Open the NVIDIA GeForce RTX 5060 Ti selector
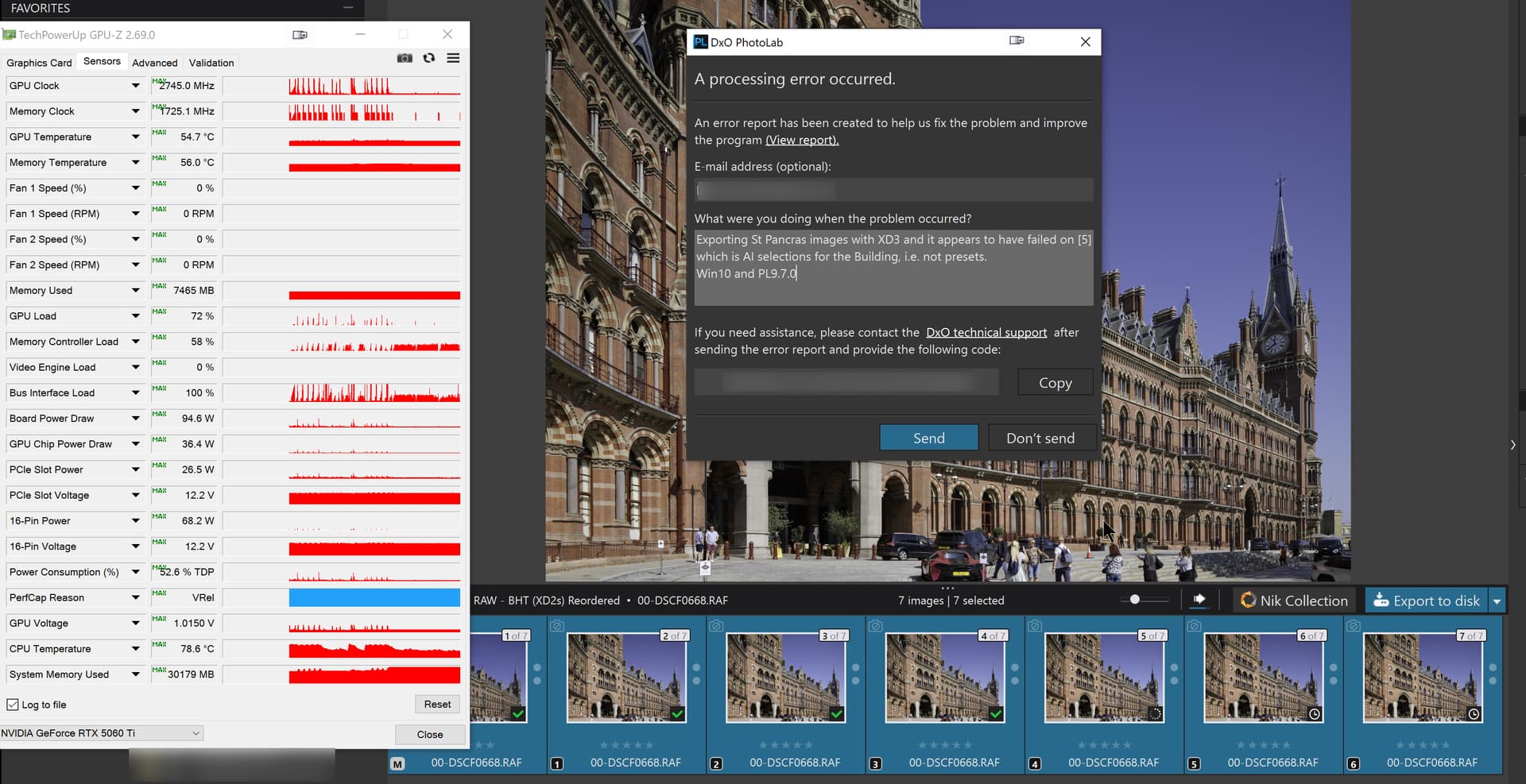This screenshot has height=784, width=1526. 101,733
